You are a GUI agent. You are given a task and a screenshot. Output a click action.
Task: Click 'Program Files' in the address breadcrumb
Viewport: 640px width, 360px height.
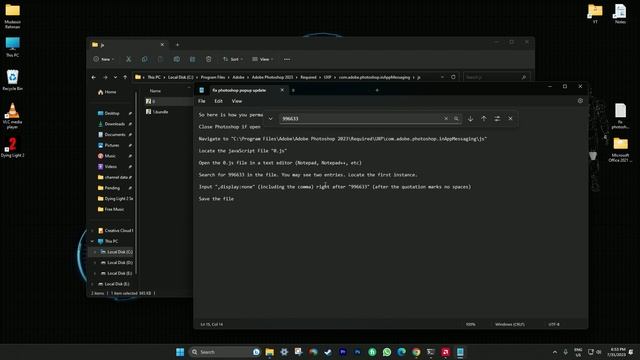213,77
